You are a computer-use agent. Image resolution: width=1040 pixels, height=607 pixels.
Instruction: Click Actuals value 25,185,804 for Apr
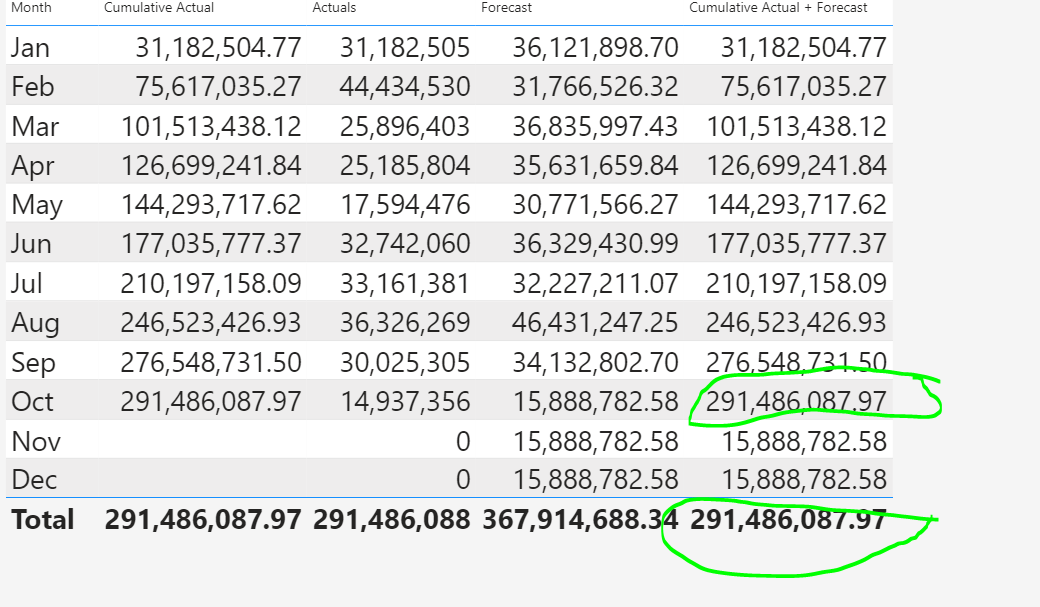point(405,166)
